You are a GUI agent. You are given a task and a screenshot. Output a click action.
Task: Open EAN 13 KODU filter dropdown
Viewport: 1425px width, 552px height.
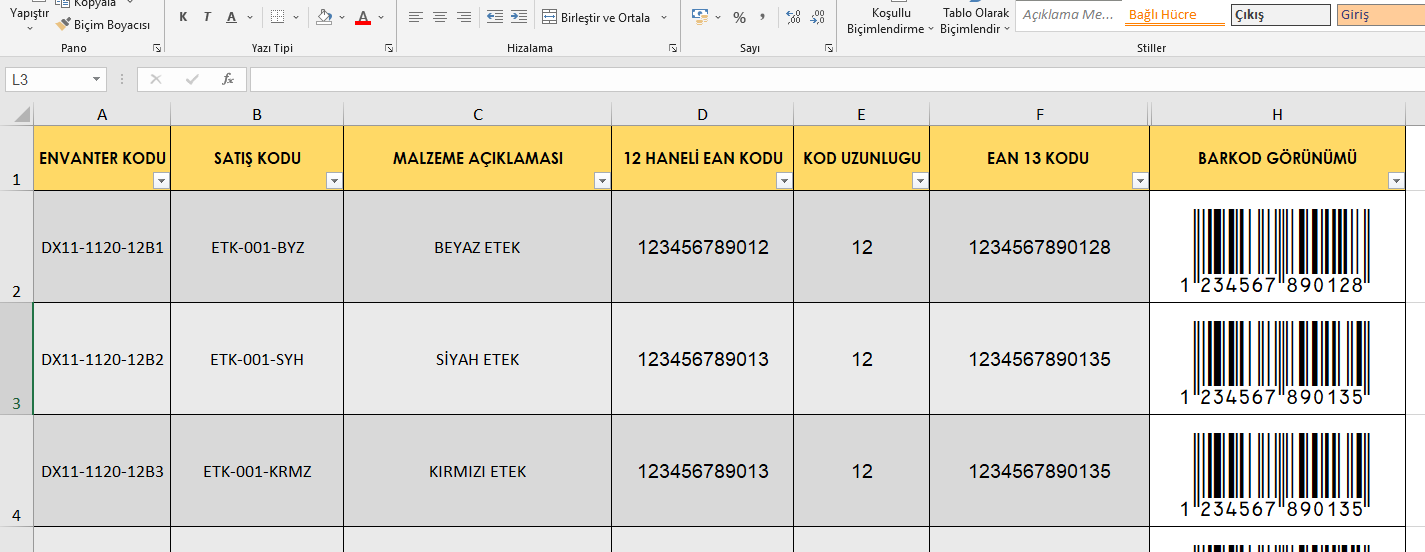(1139, 180)
